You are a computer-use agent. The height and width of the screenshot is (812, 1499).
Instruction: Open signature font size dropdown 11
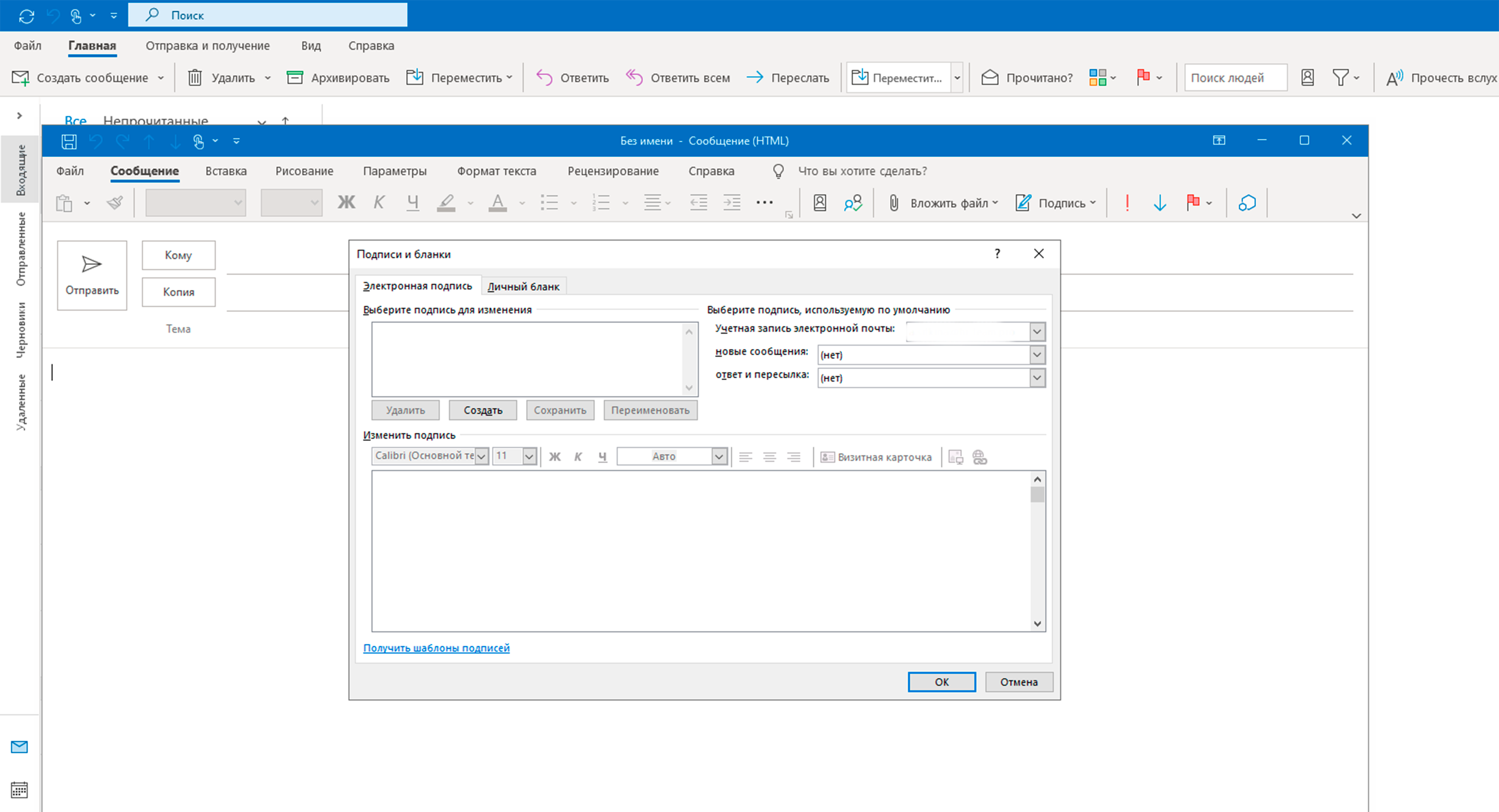tap(529, 457)
